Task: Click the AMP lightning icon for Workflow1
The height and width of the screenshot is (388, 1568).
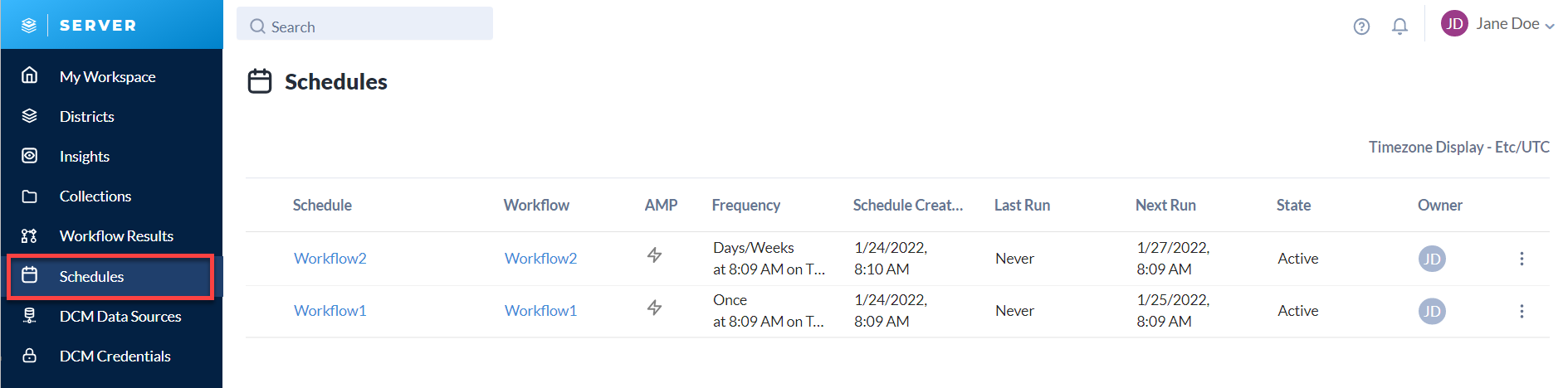Action: point(654,308)
